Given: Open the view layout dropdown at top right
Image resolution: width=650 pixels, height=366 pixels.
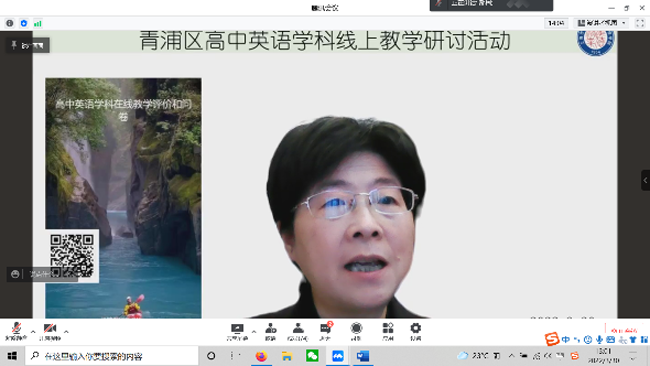Looking at the screenshot, I should coord(602,23).
